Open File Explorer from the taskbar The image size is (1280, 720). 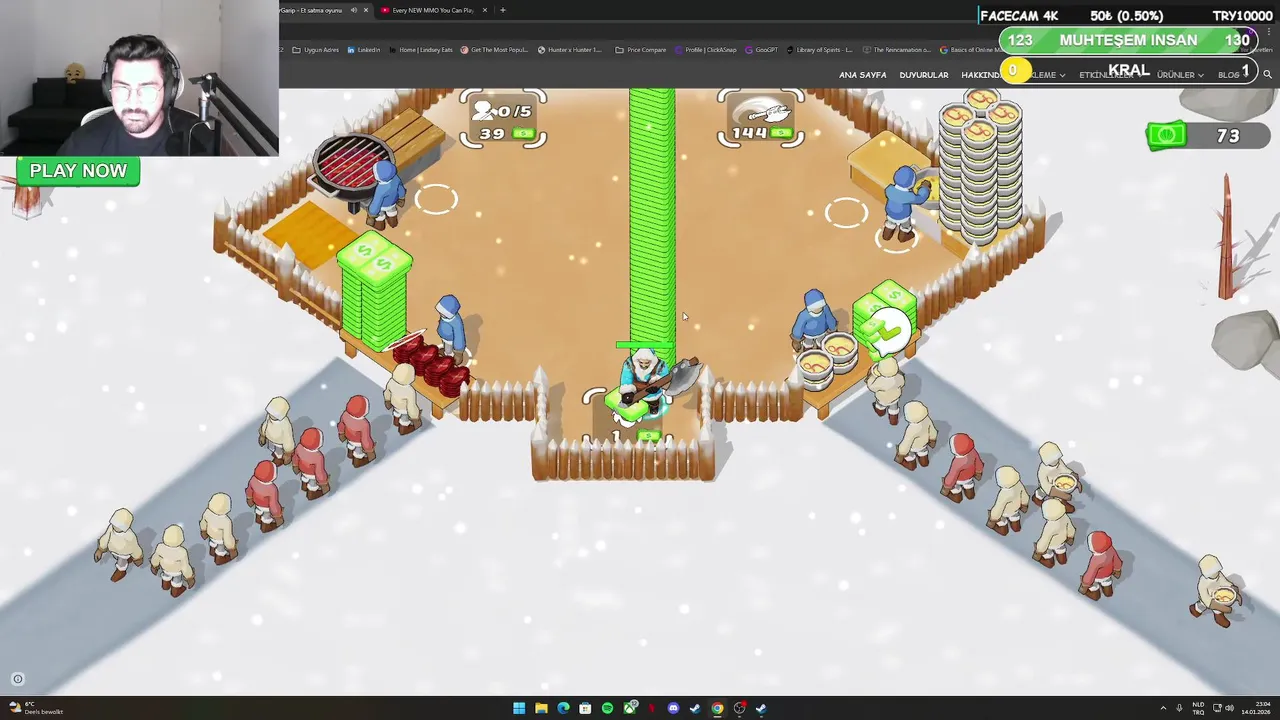click(x=541, y=708)
